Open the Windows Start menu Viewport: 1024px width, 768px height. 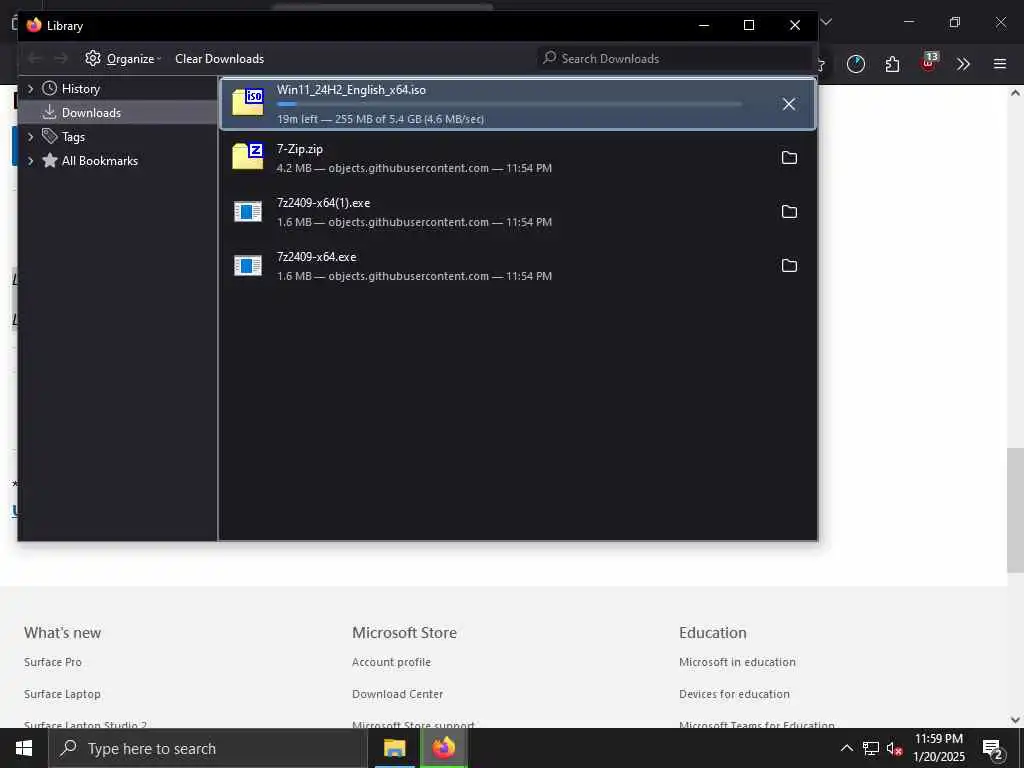click(x=24, y=748)
